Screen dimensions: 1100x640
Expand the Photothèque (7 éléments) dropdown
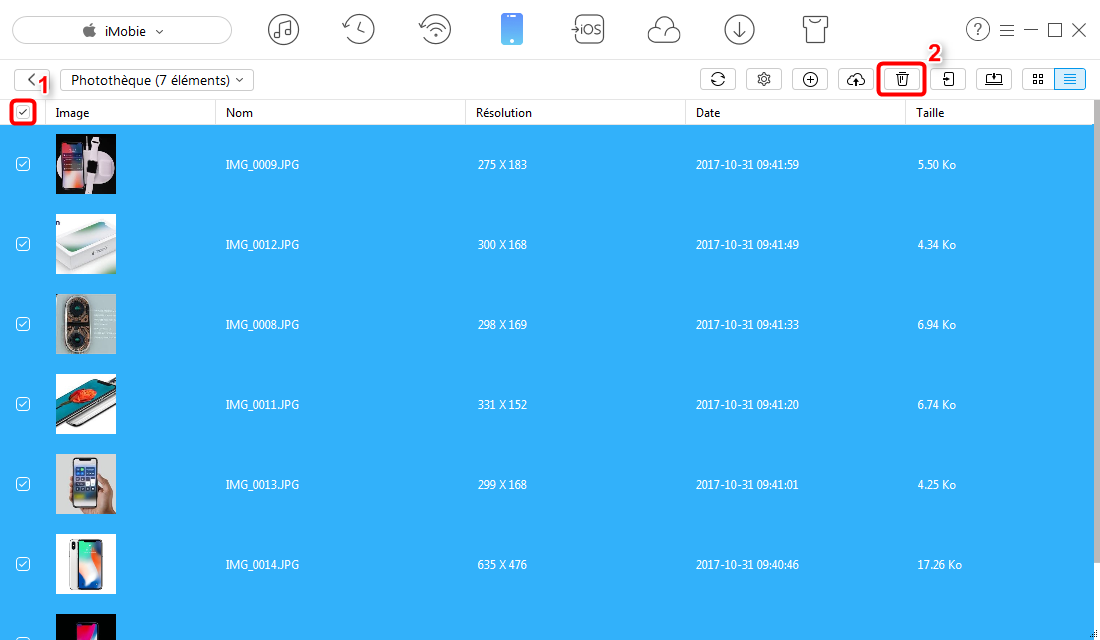pyautogui.click(x=157, y=80)
